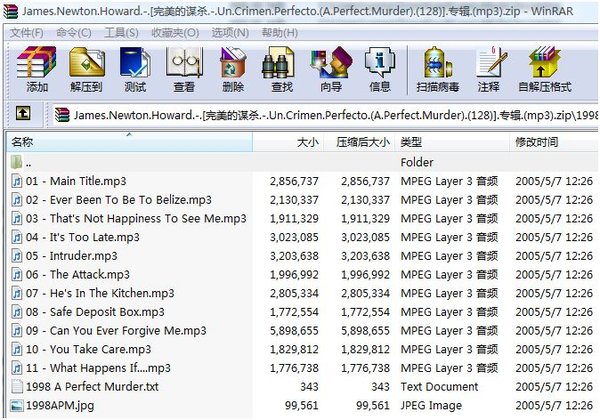Click the 自解压格式 (SFX) toolbar icon
Screen dimensions: 600x420
[x=545, y=70]
